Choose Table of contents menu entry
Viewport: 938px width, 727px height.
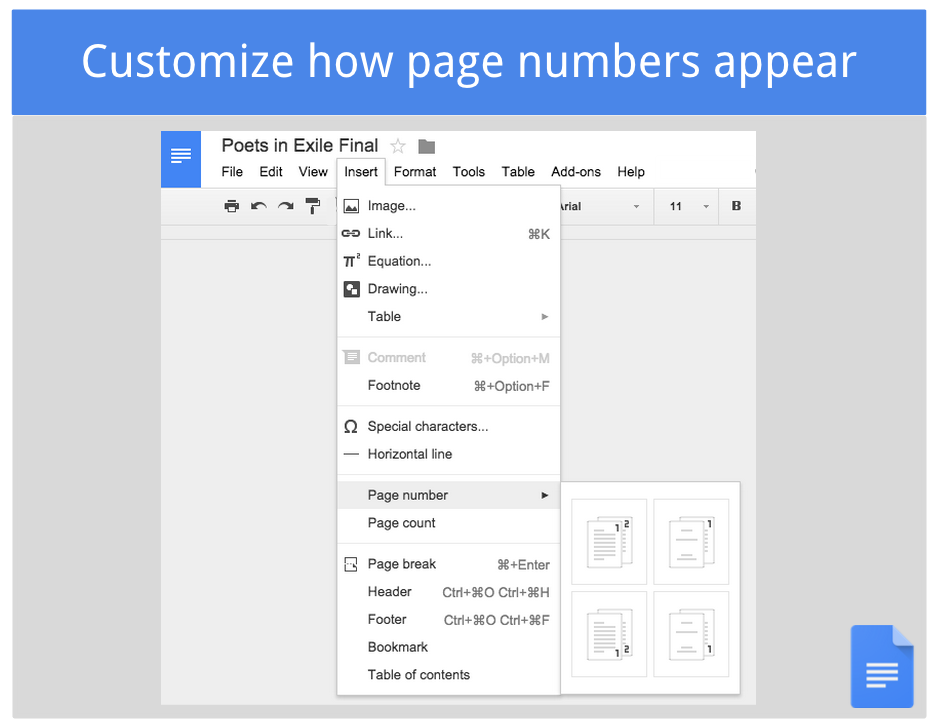(418, 674)
